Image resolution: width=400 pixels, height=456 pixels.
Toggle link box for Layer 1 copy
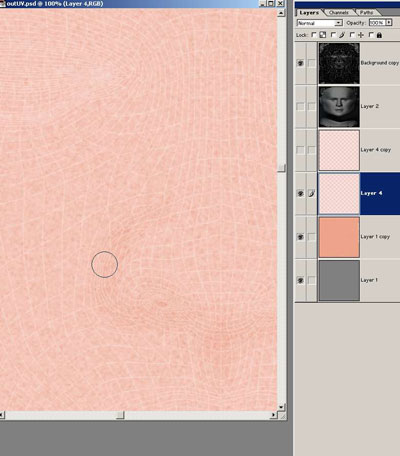coord(311,237)
